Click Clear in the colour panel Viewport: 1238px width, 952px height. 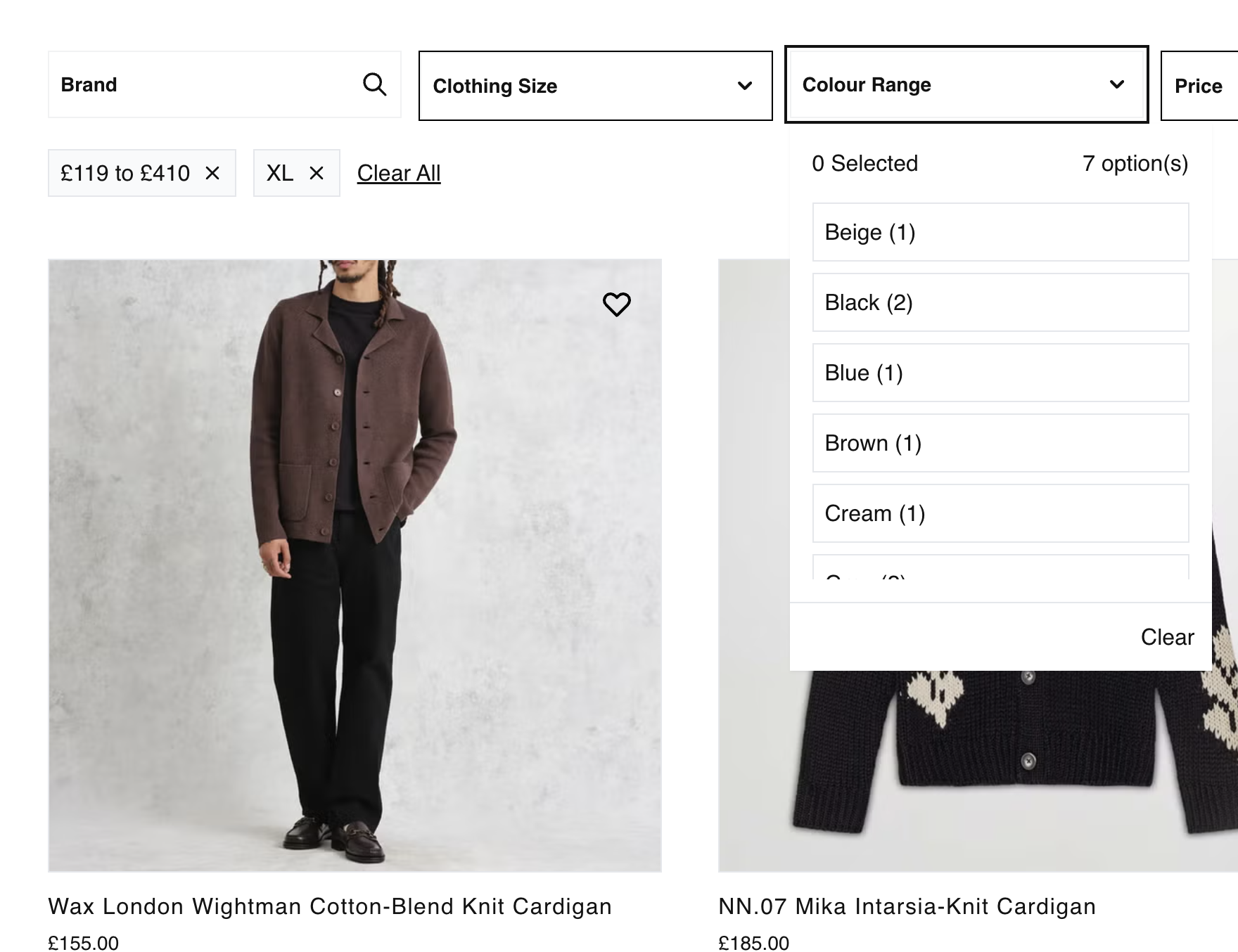tap(1167, 637)
